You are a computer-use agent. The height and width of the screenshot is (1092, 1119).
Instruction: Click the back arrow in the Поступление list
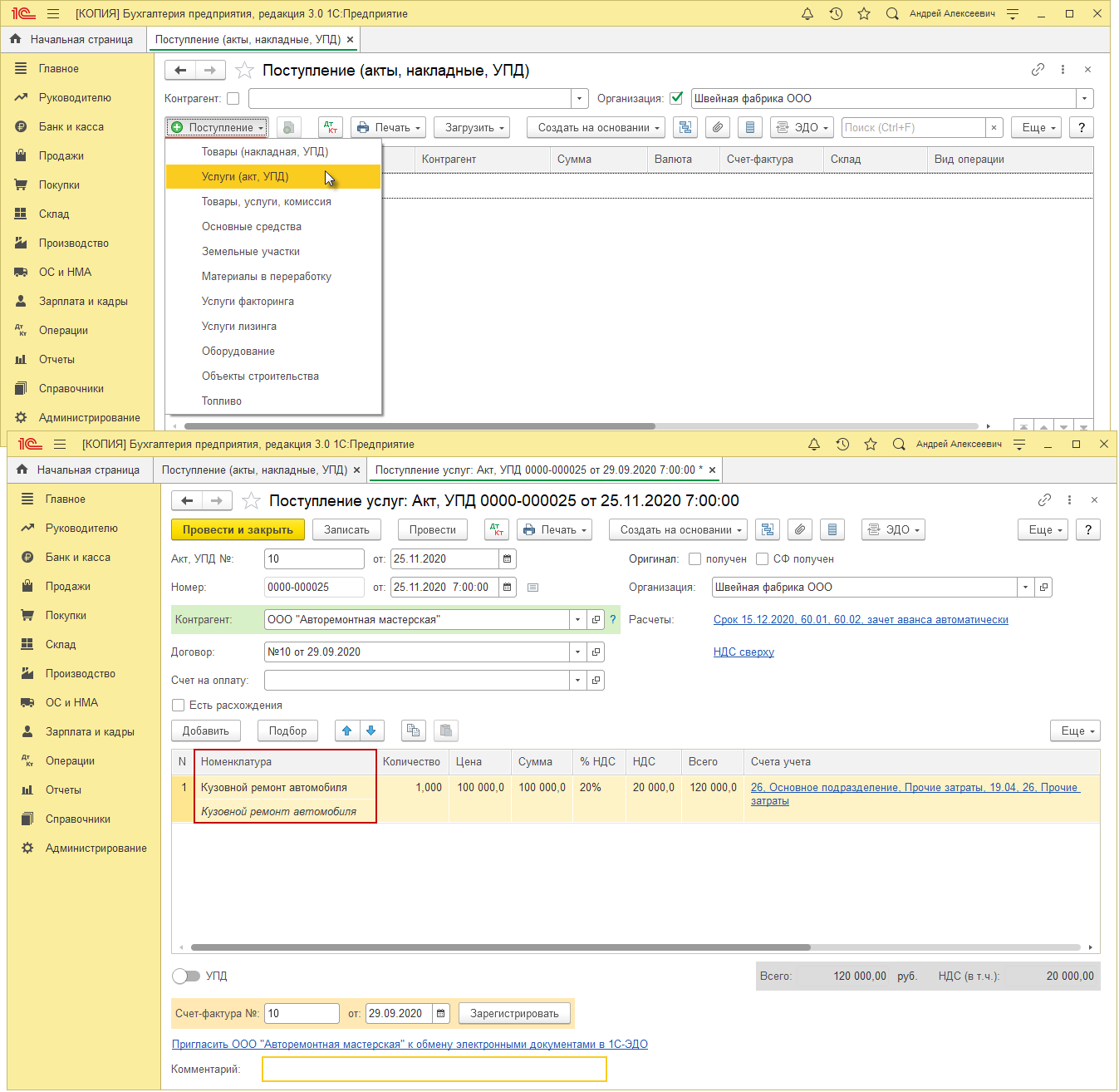(180, 70)
